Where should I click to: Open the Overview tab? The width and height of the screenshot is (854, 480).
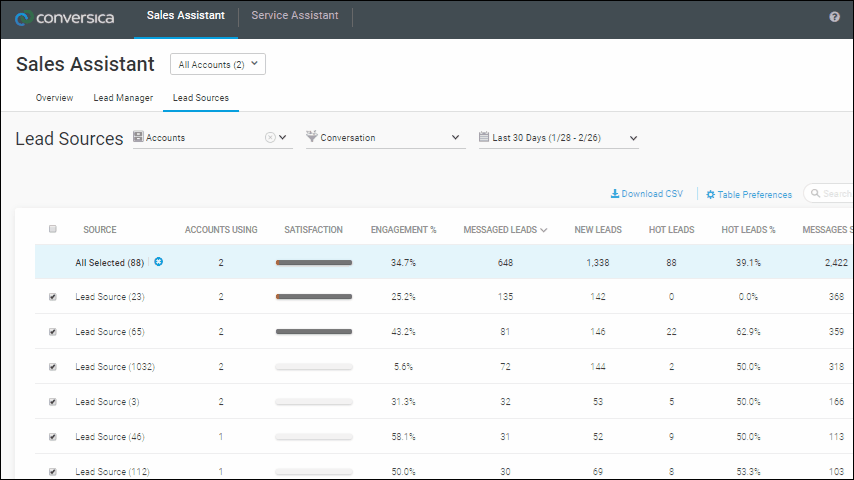(x=54, y=98)
